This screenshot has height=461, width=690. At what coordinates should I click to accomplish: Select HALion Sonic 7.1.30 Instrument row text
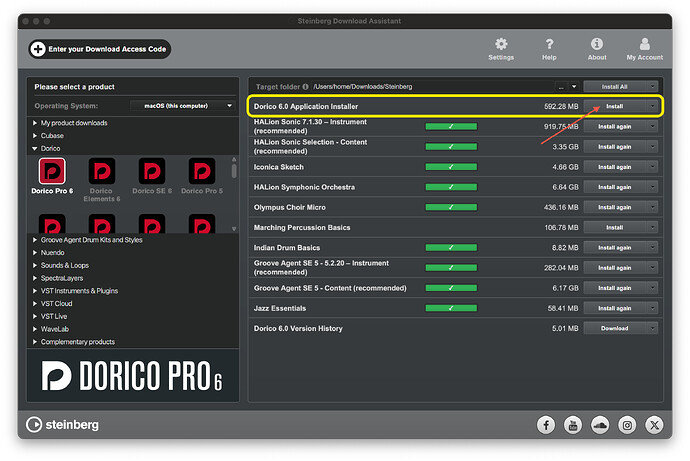pos(310,126)
